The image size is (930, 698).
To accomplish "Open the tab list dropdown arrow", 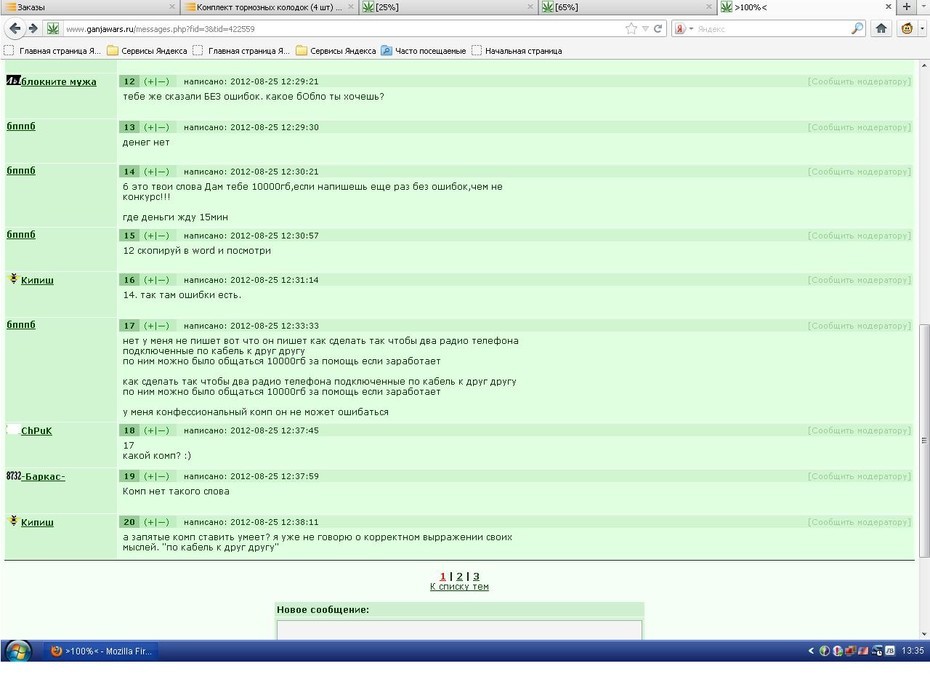I will pyautogui.click(x=923, y=7).
